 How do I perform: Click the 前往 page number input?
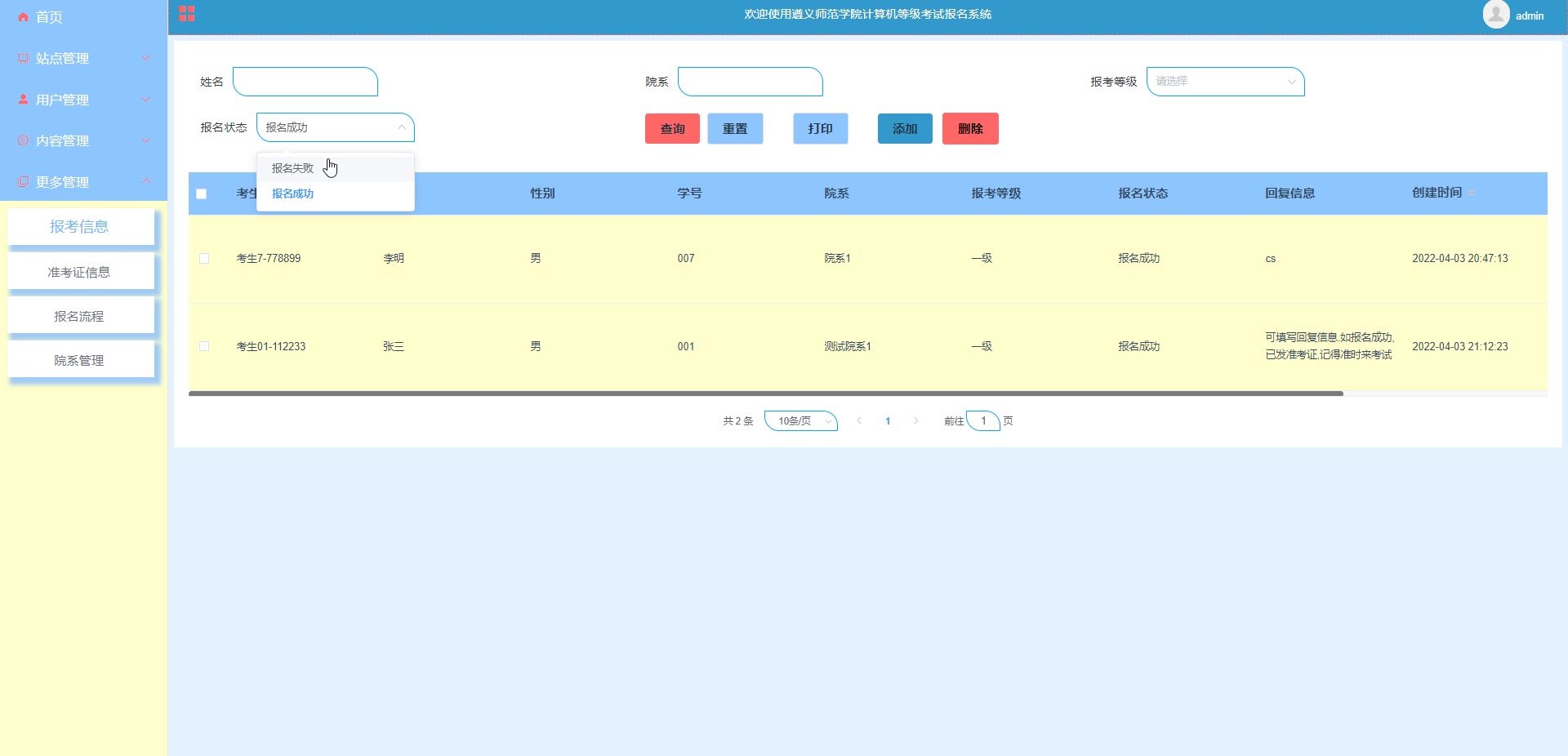coord(983,420)
